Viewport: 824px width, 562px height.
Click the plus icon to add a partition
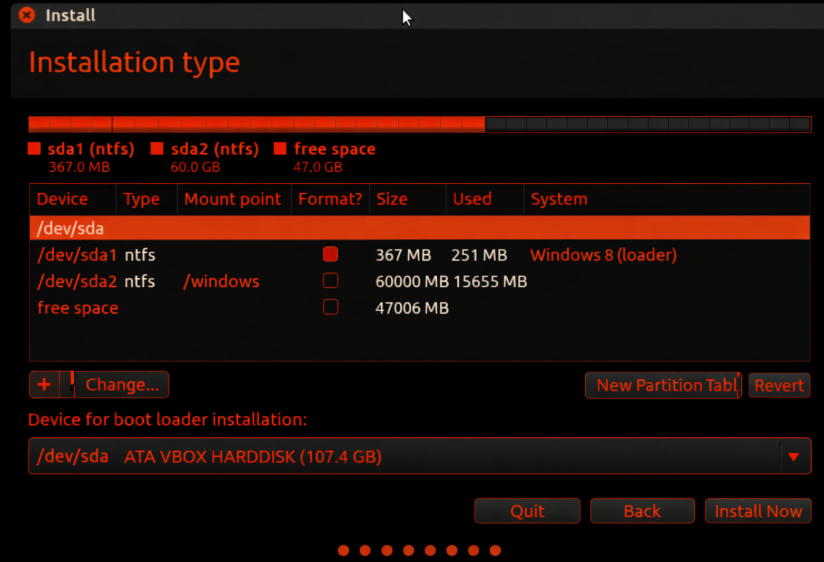pos(44,385)
